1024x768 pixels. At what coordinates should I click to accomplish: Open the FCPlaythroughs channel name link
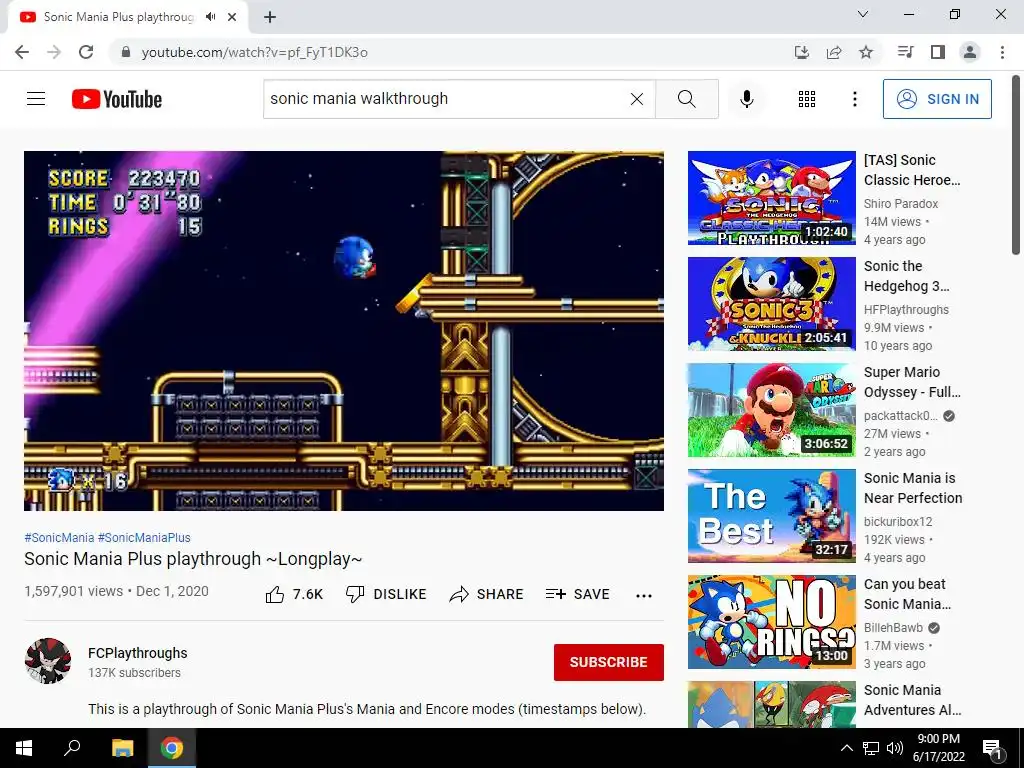[x=138, y=653]
